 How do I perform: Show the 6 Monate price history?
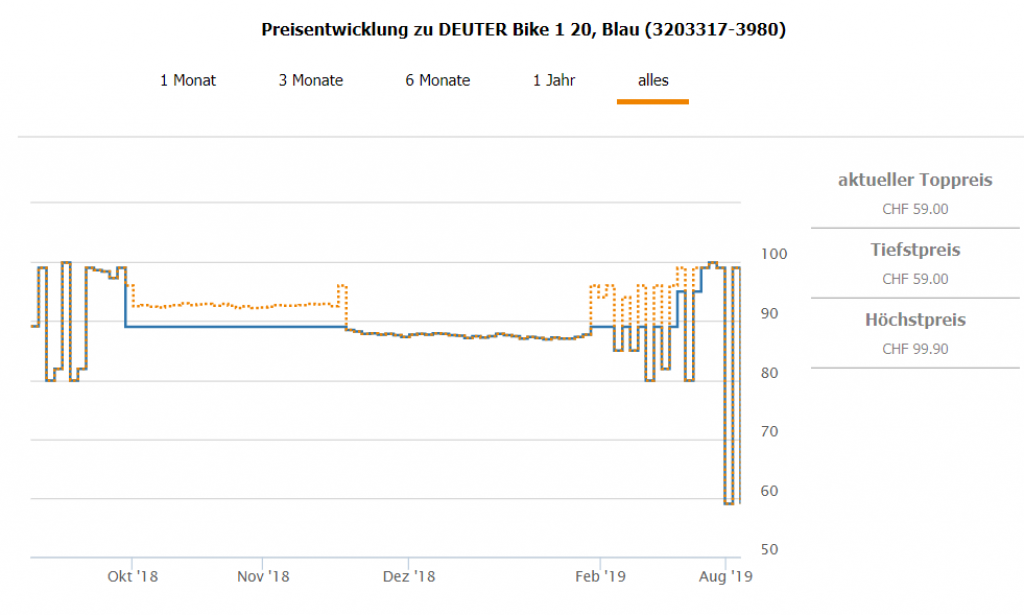437,80
